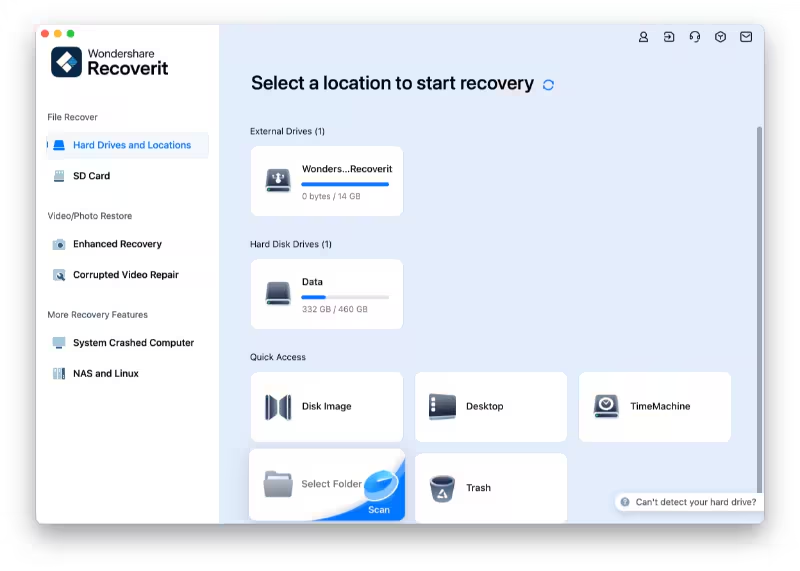Screen dimensions: 800x571
Task: Open NAS and Linux recovery
Action: pyautogui.click(x=105, y=374)
